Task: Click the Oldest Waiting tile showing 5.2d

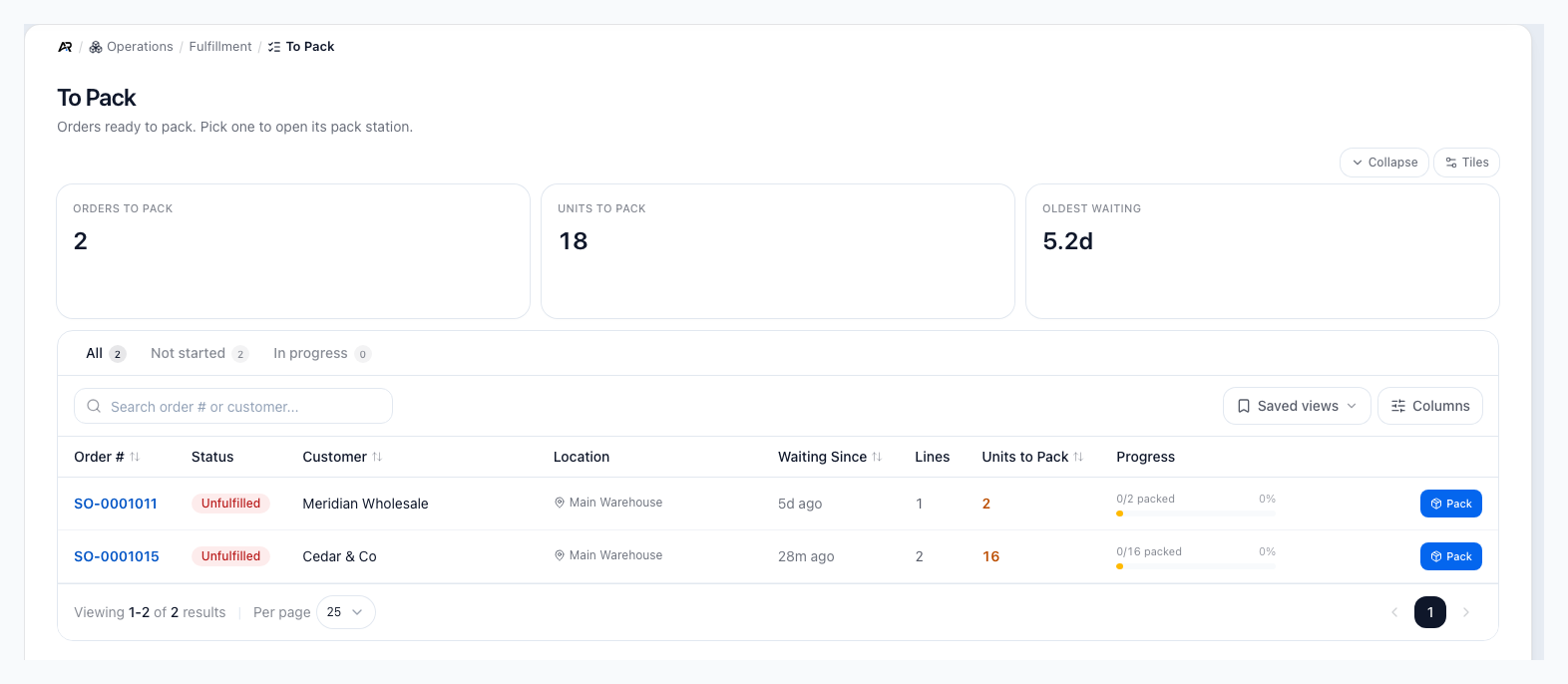Action: [x=1263, y=251]
